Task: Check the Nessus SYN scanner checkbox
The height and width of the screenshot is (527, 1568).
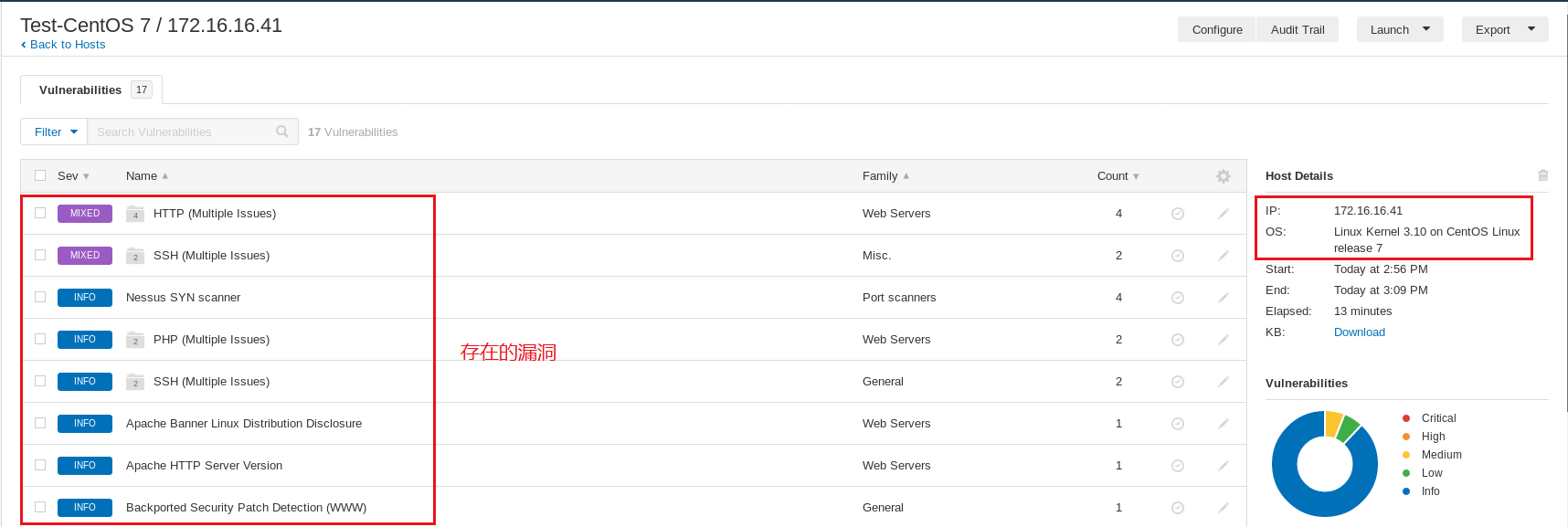Action: (x=40, y=297)
